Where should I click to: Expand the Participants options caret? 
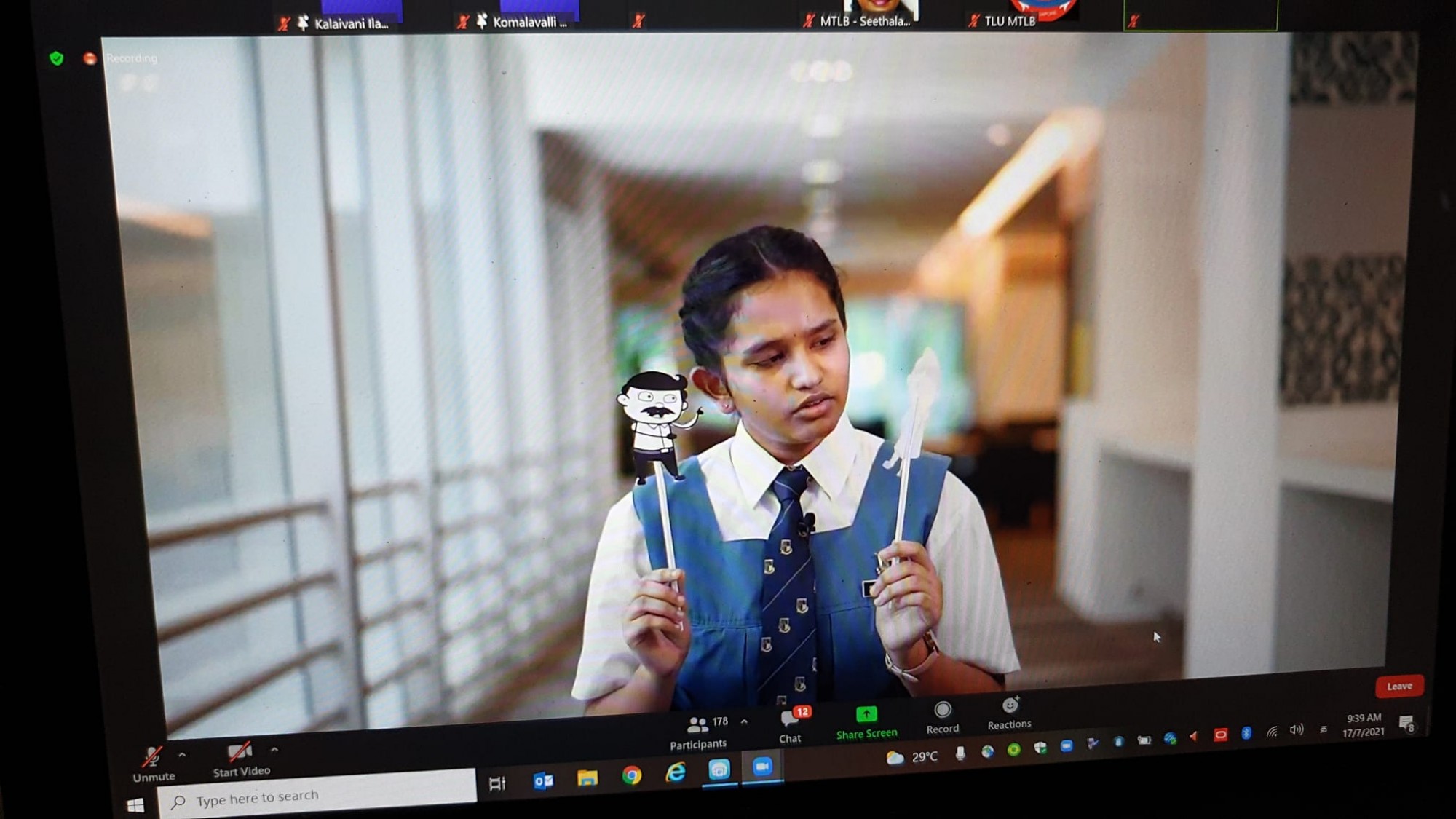(744, 721)
